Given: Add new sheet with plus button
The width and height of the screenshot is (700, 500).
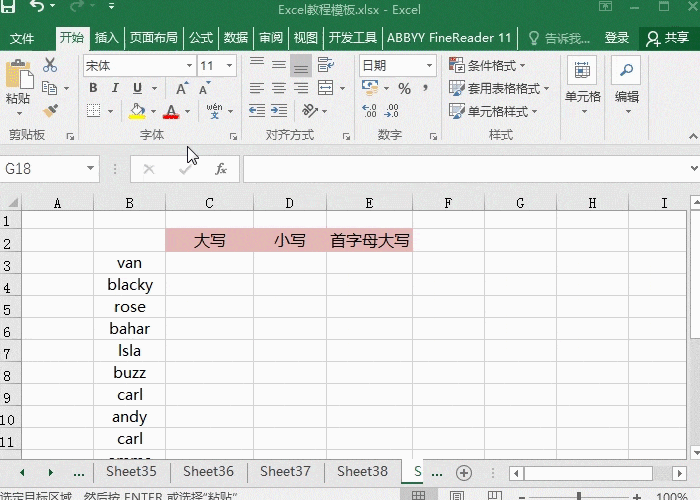Looking at the screenshot, I should [x=463, y=472].
